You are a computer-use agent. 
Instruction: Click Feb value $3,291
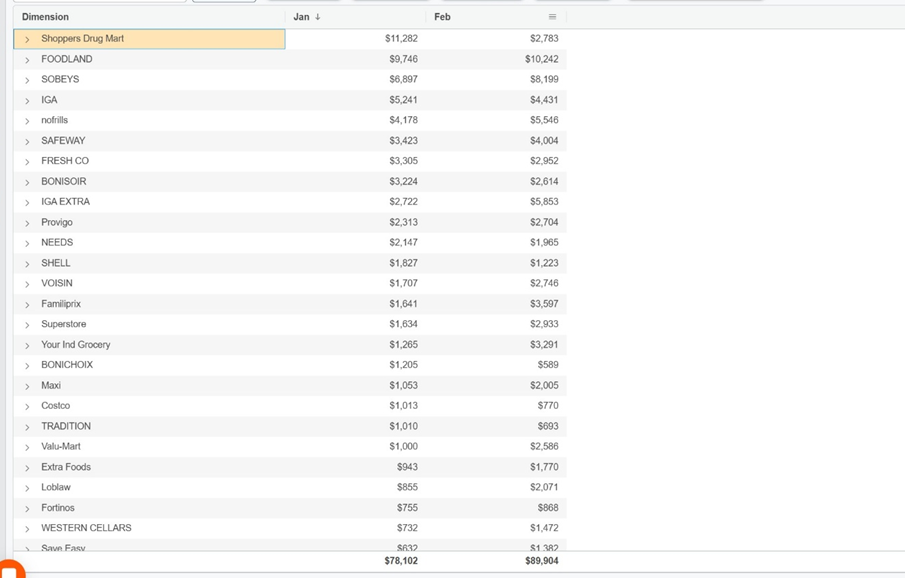coord(544,345)
